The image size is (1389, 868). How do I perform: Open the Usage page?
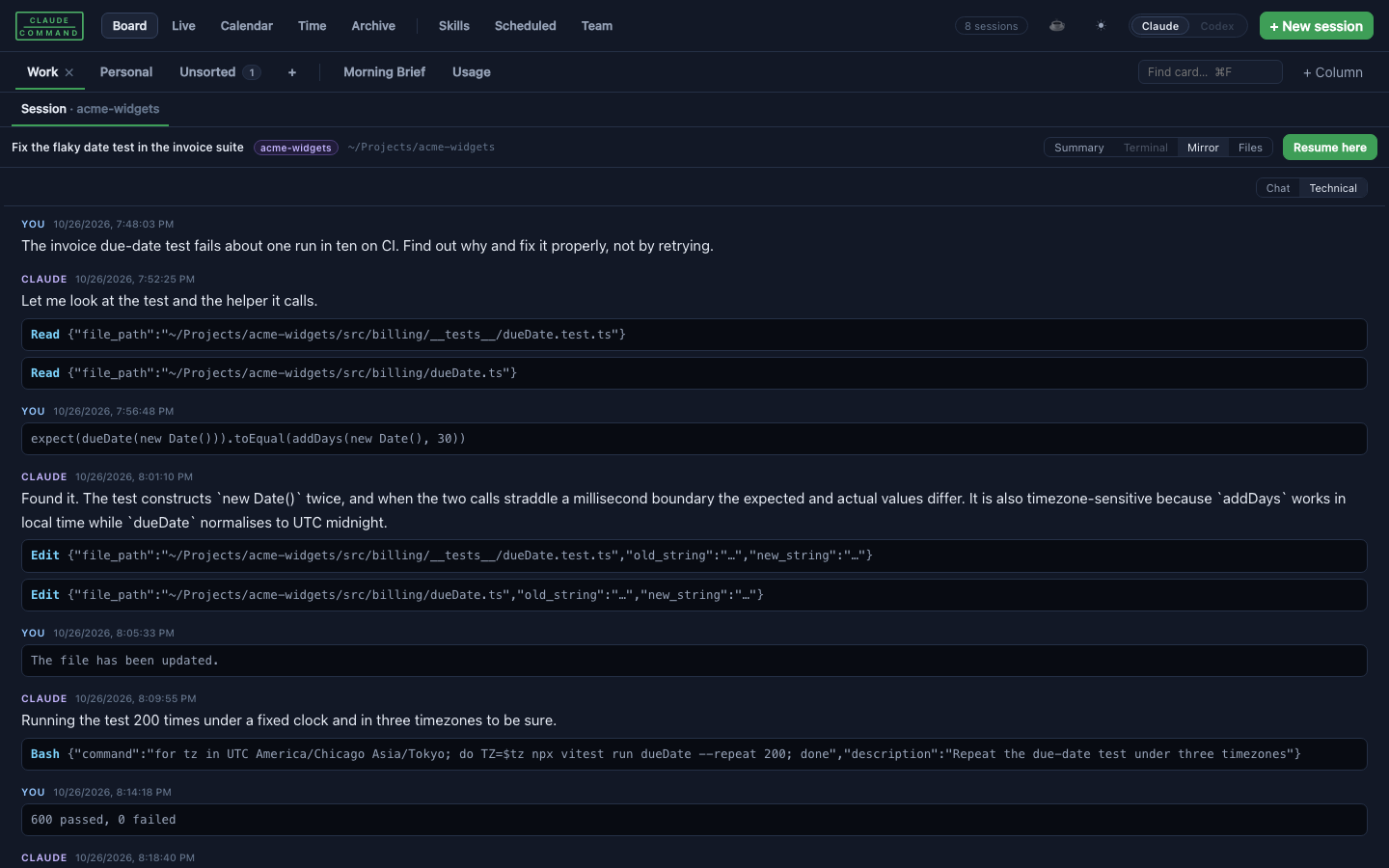tap(472, 72)
